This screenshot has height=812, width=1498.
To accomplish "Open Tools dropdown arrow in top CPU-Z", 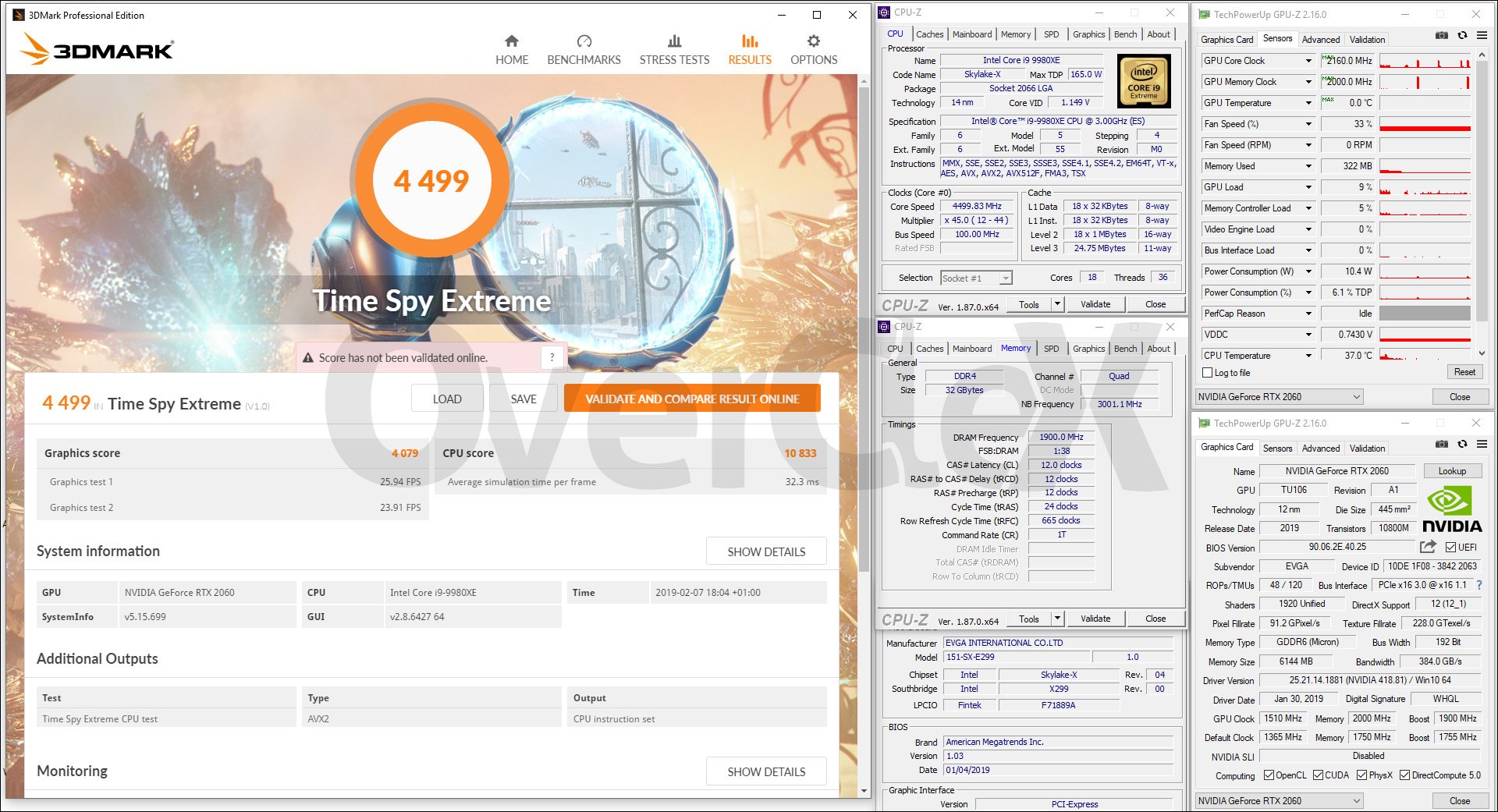I will coord(1057,304).
